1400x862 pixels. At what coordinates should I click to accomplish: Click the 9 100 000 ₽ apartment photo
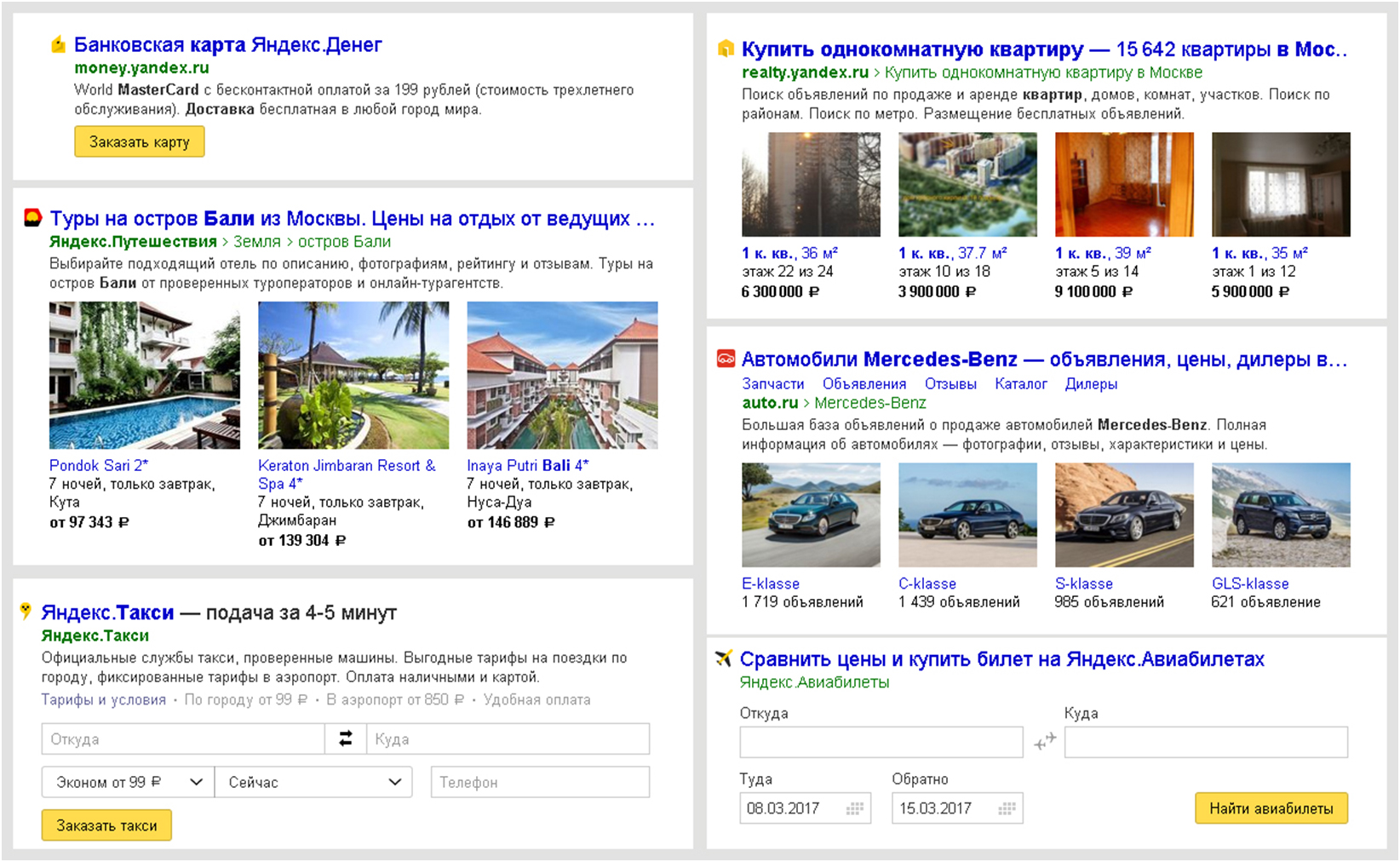tap(1124, 184)
